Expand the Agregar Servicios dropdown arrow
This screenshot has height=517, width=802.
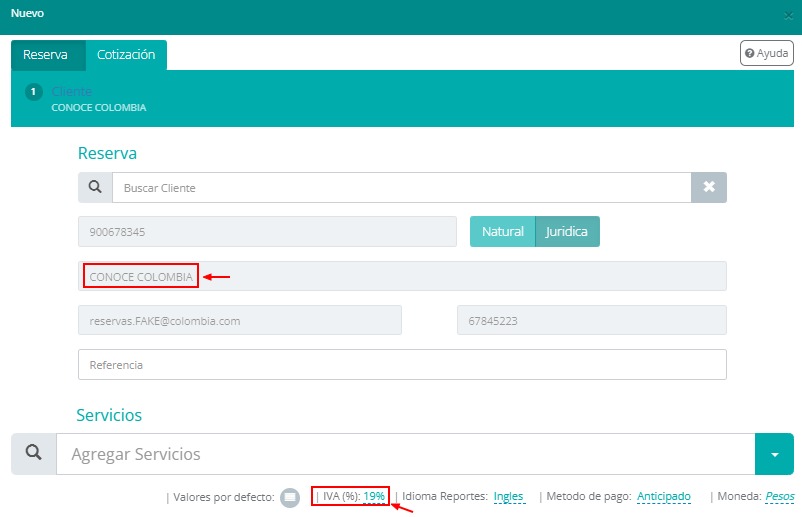point(774,454)
